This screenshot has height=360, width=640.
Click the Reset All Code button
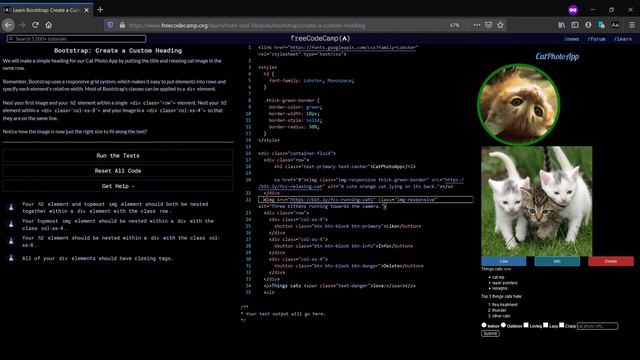click(118, 171)
